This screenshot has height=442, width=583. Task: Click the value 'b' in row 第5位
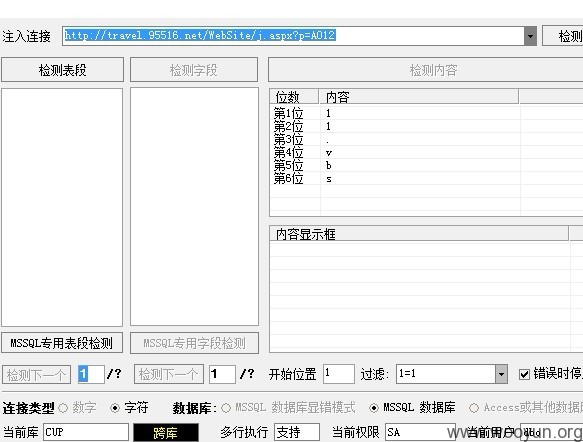pyautogui.click(x=329, y=165)
